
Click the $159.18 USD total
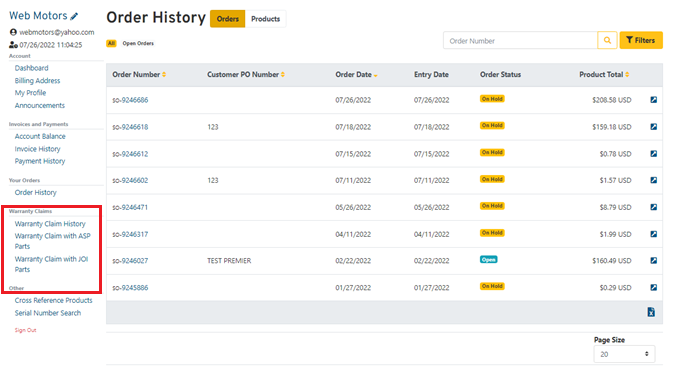[x=612, y=127]
